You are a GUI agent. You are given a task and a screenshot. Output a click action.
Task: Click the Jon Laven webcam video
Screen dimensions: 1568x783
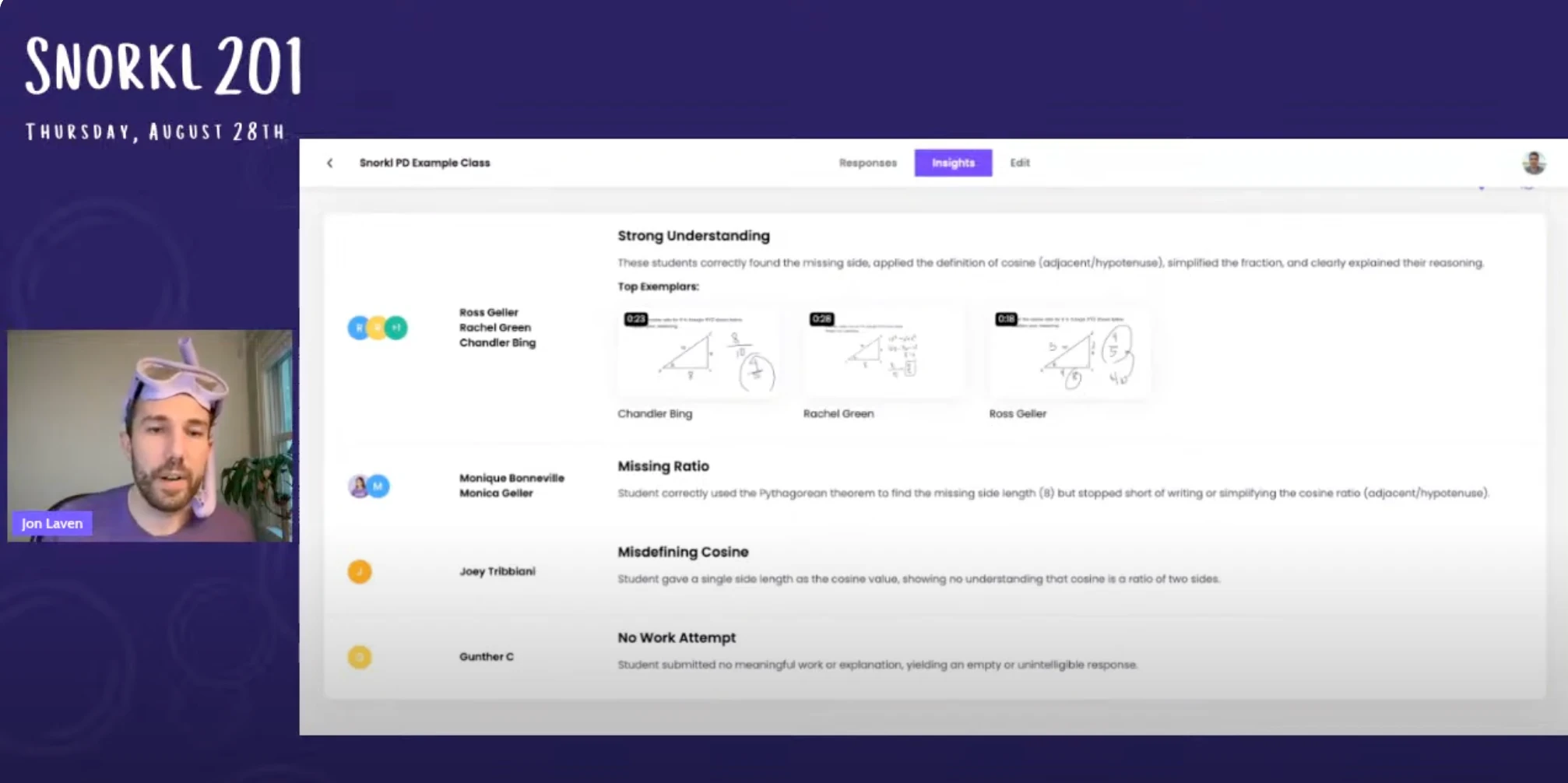[149, 436]
